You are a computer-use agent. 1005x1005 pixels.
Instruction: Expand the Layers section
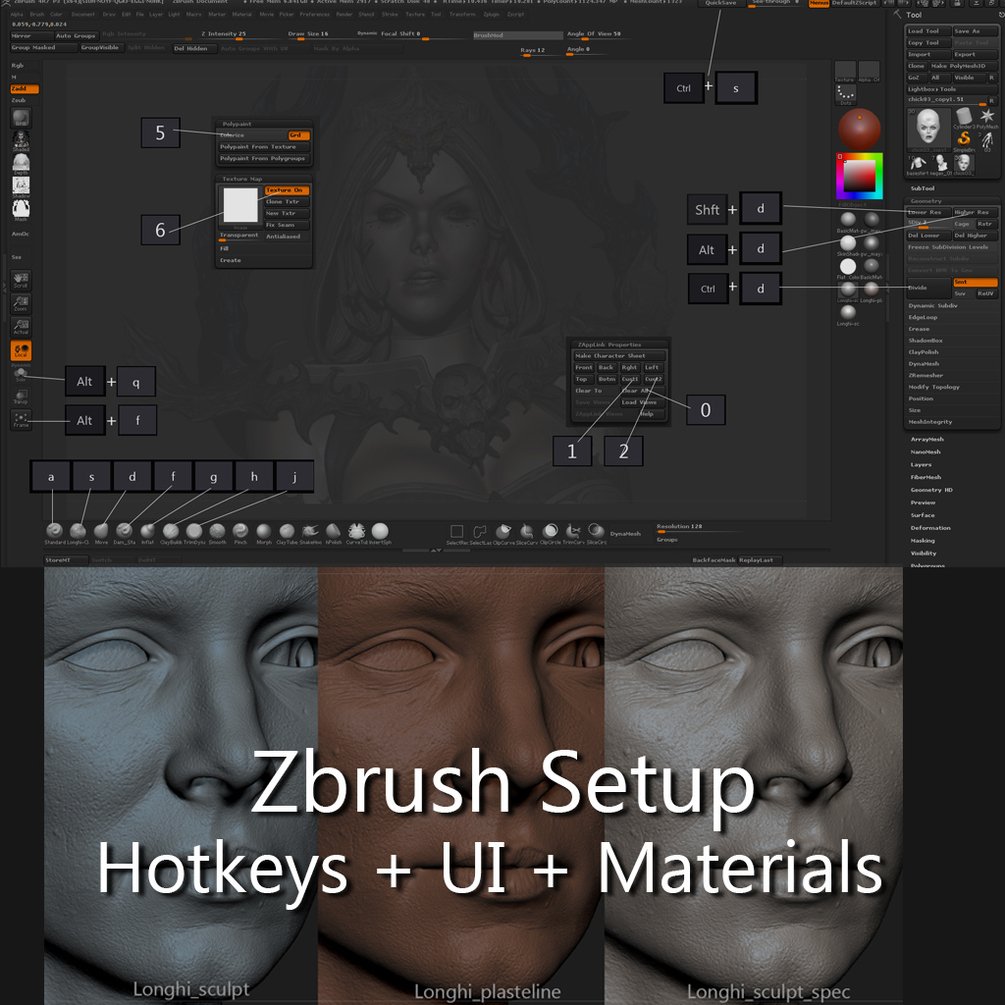click(921, 465)
